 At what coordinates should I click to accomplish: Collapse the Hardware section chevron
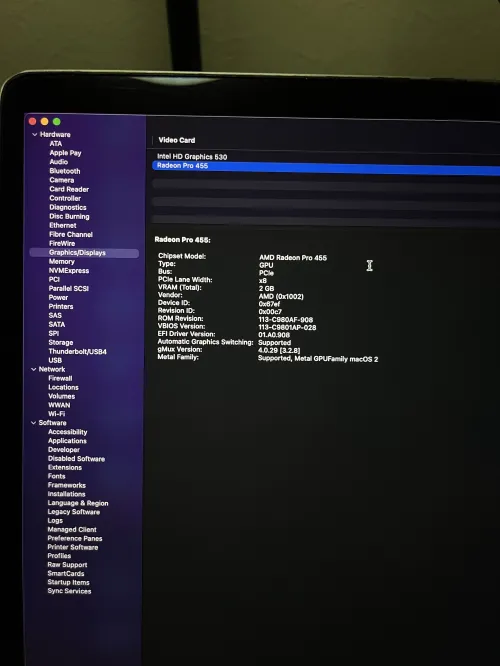(x=34, y=135)
